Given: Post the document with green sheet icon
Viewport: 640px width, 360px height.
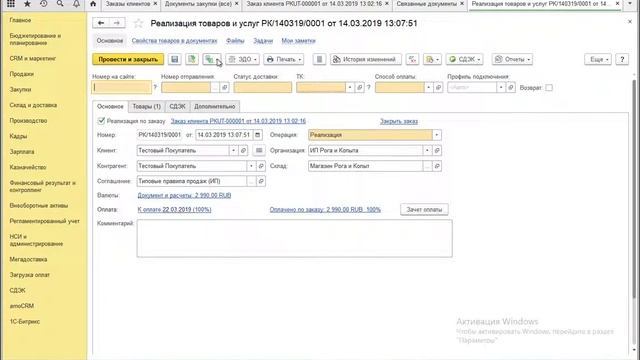Looking at the screenshot, I should pyautogui.click(x=192, y=59).
